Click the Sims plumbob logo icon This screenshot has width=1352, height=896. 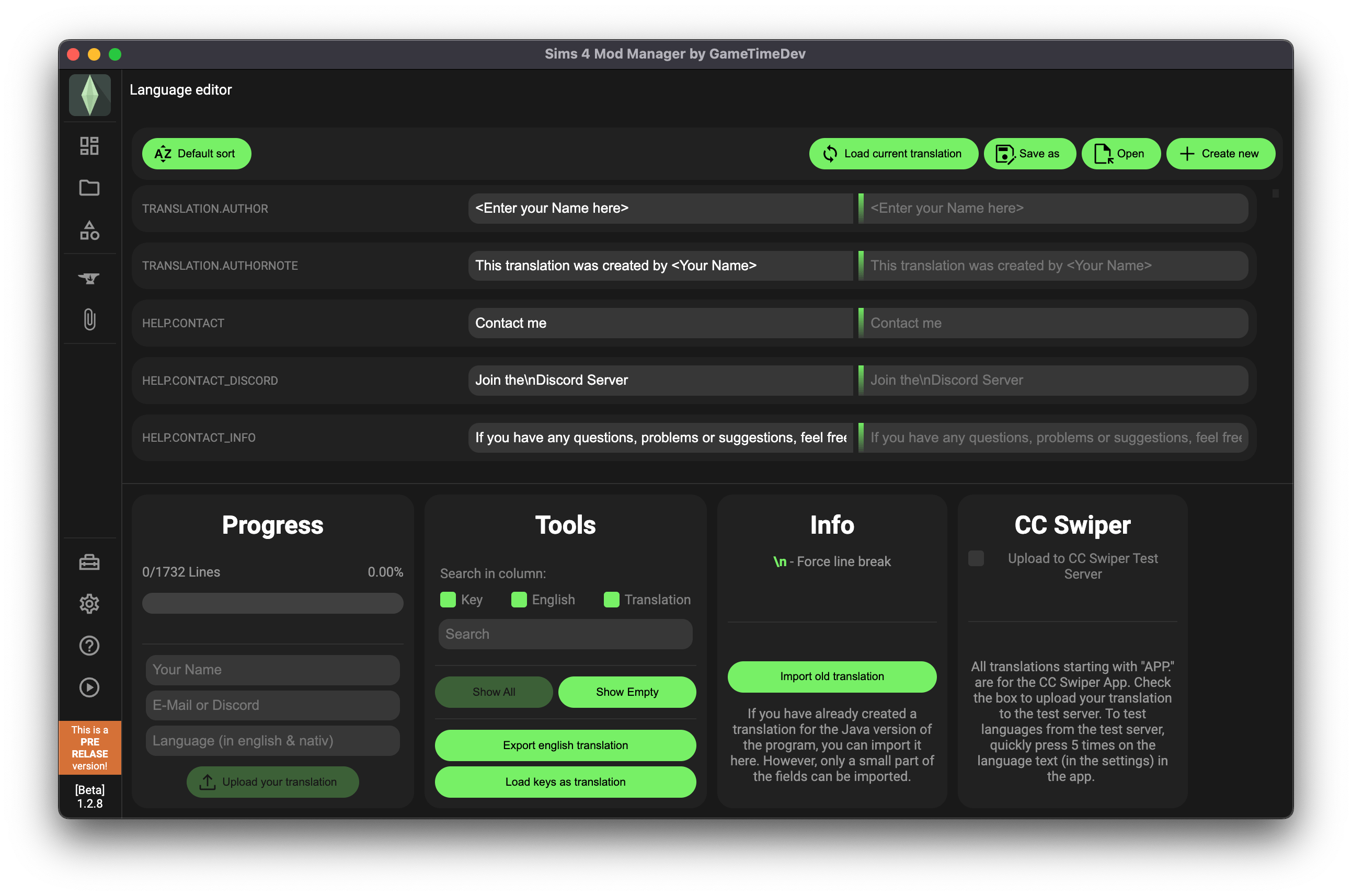(90, 96)
